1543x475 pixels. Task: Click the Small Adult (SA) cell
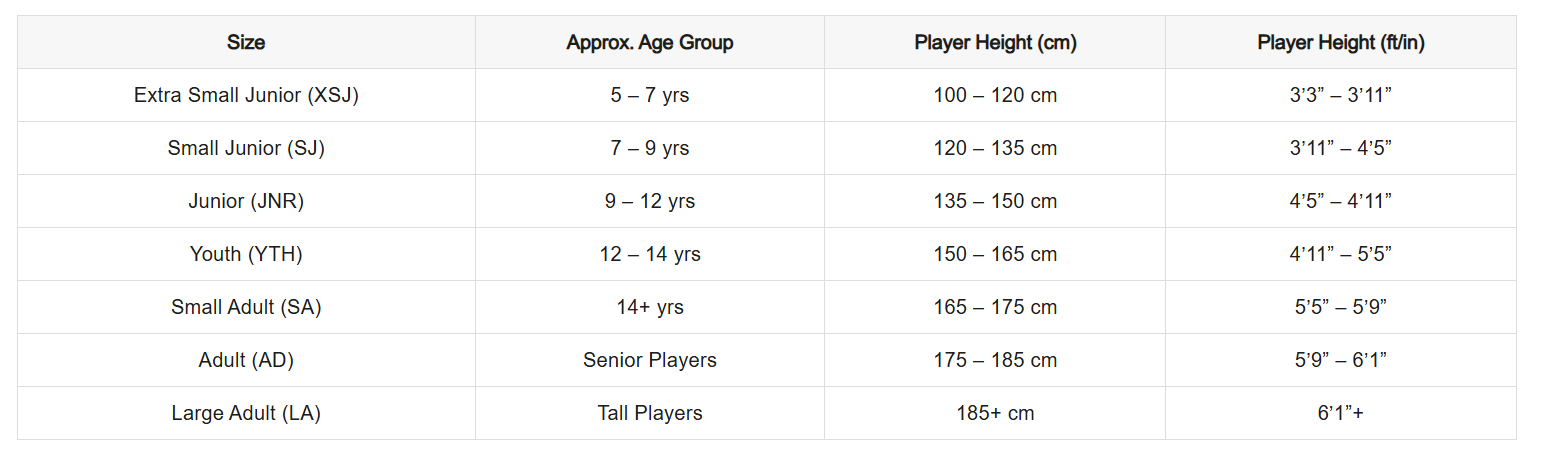pyautogui.click(x=246, y=307)
